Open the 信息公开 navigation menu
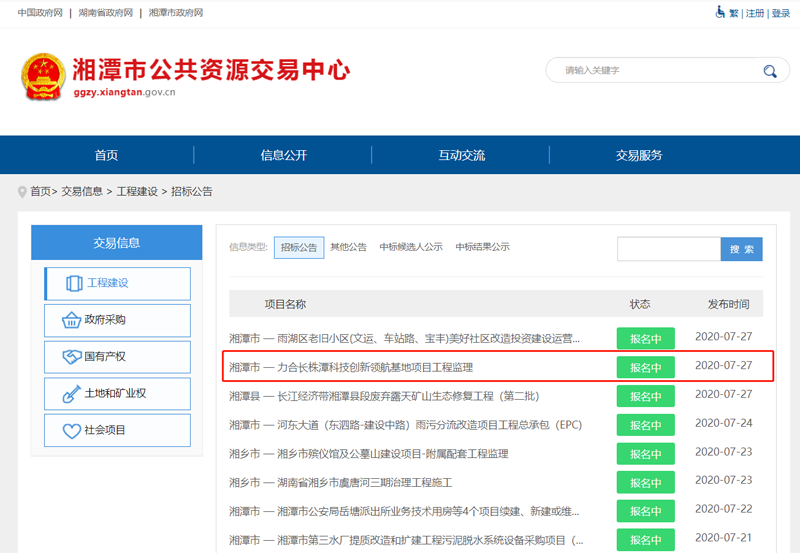Viewport: 800px width, 553px height. click(283, 155)
